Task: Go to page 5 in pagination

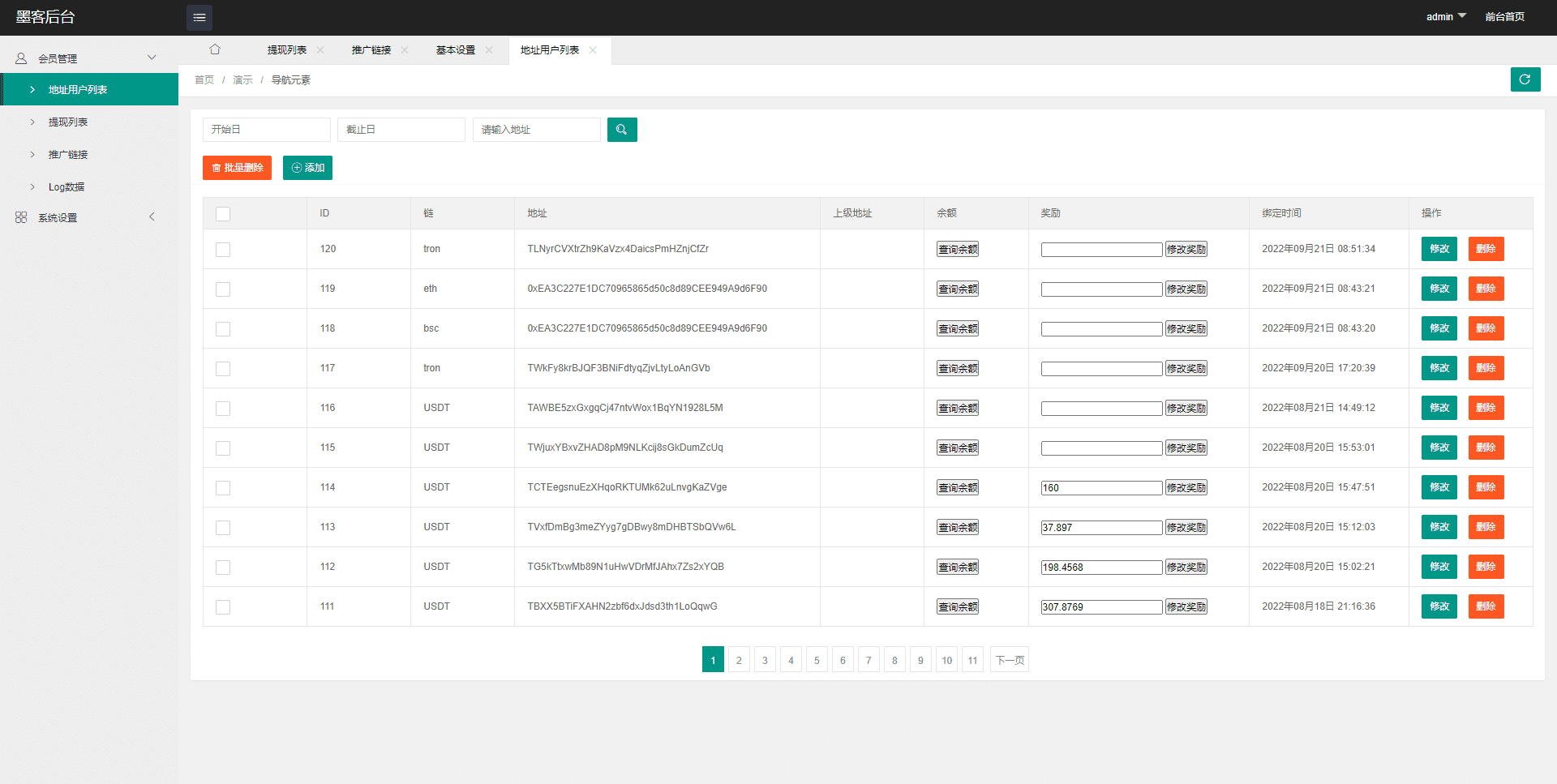Action: [x=817, y=660]
